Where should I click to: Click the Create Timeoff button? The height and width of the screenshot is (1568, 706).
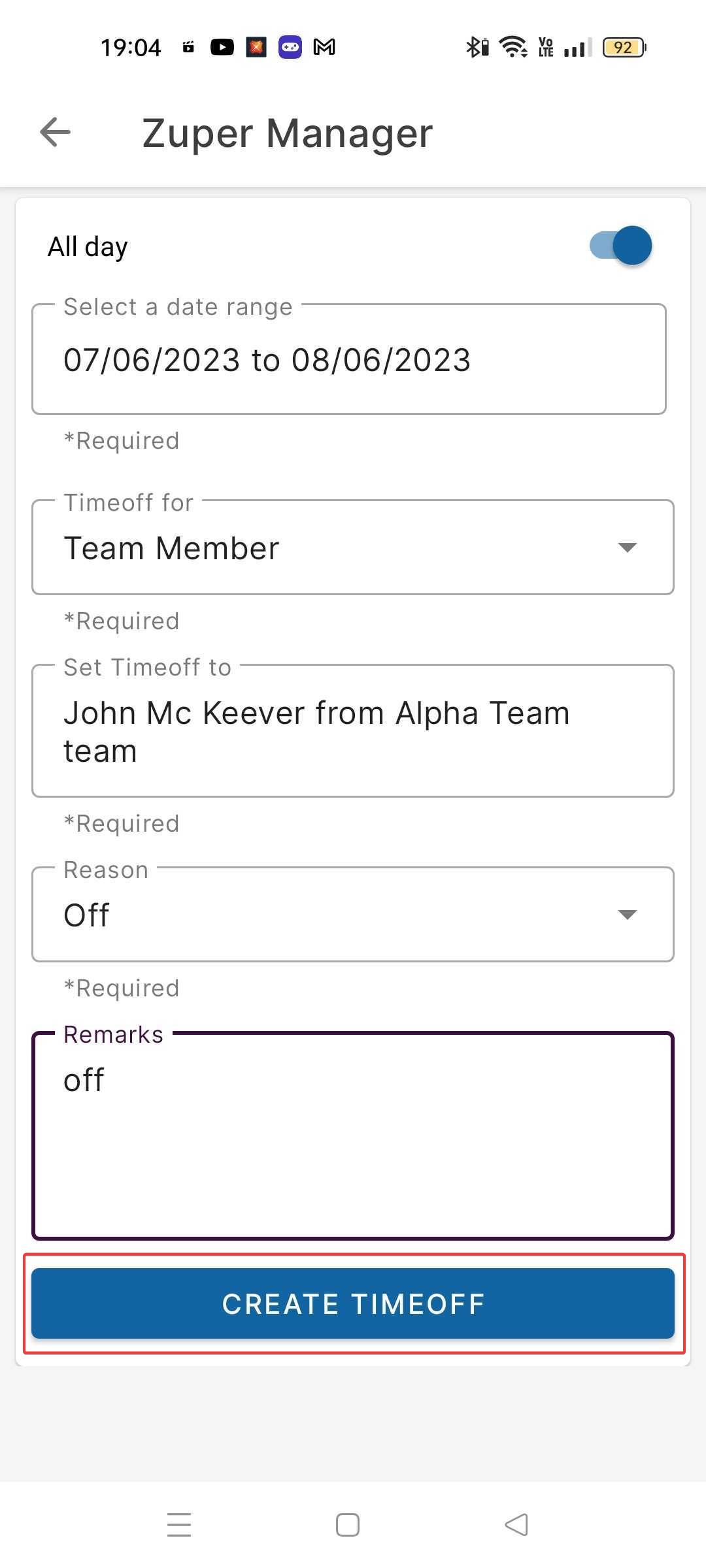pos(352,1303)
